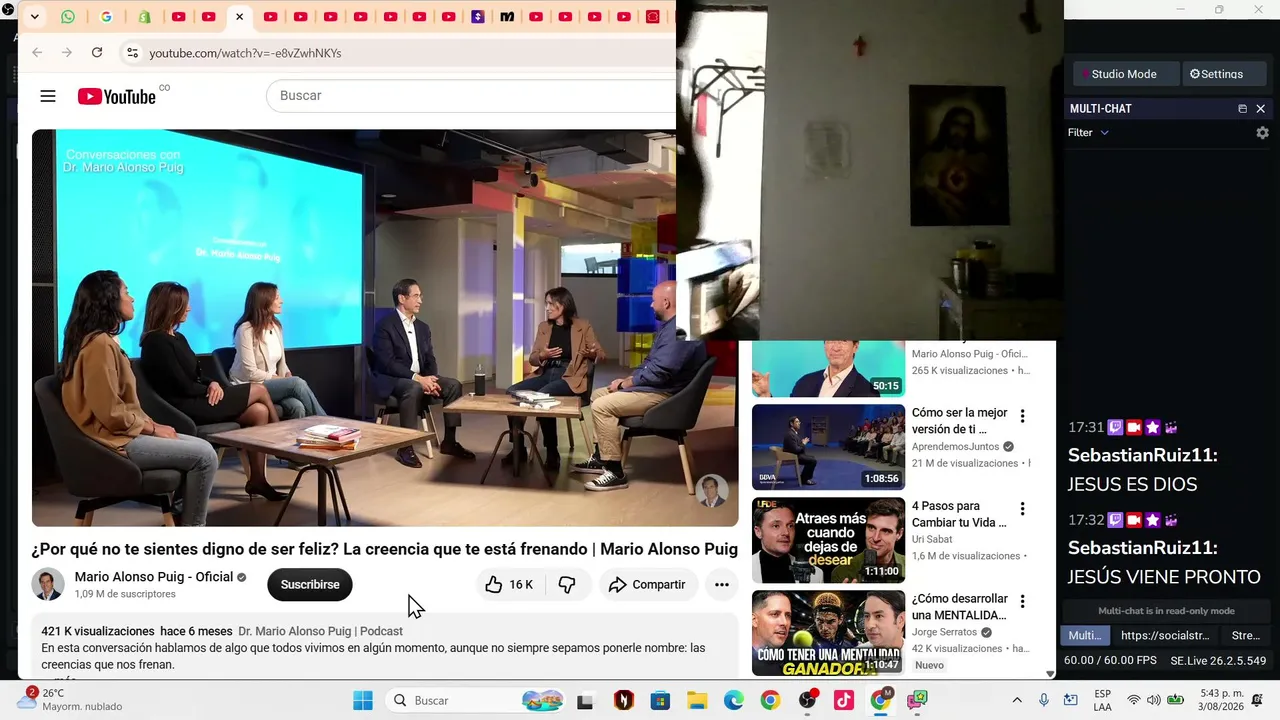This screenshot has width=1280, height=720.
Task: Click the video title '¿Por qué no te sientes digno'
Action: 385,549
